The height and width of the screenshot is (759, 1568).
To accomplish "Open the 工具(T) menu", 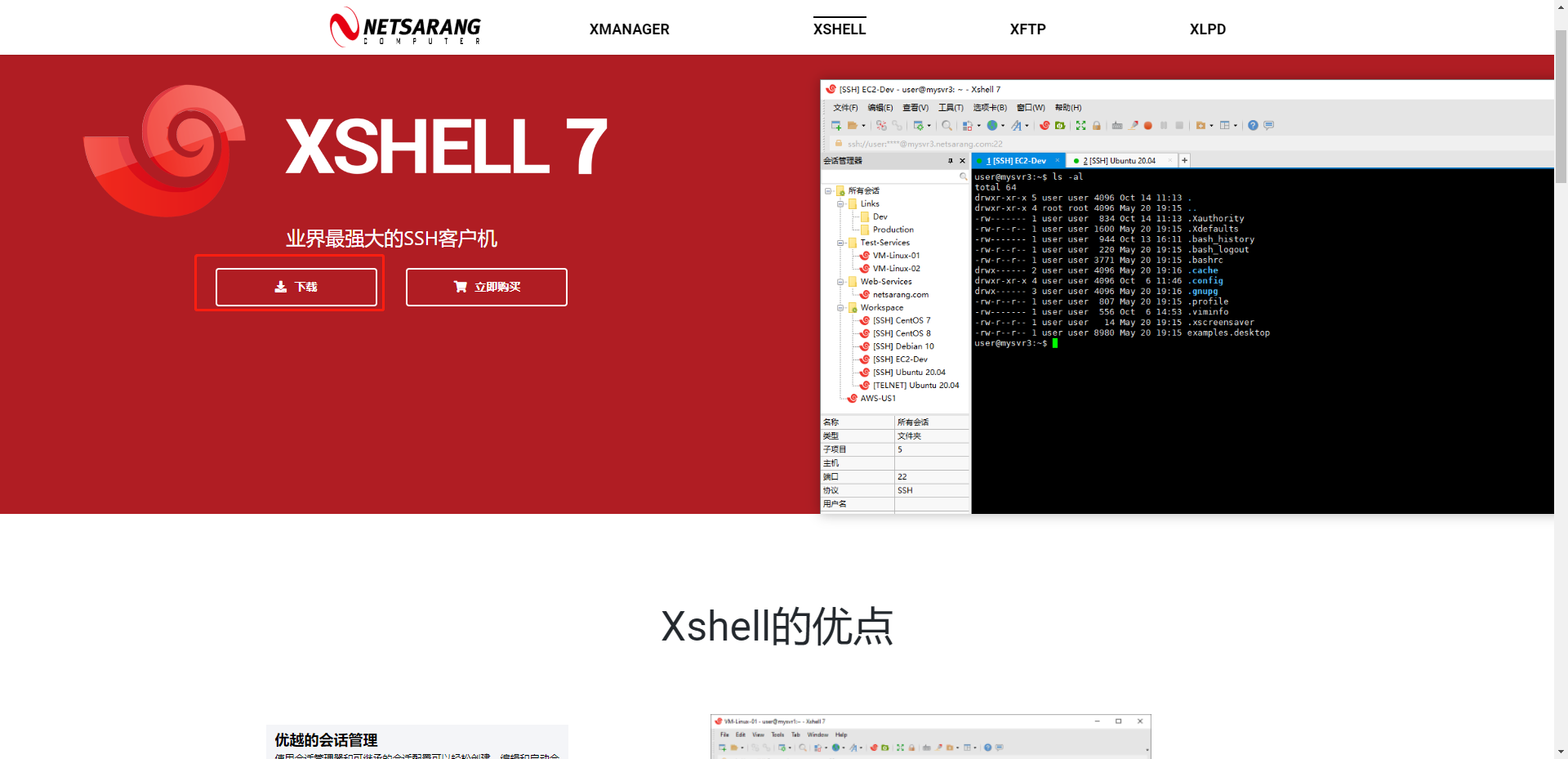I will pyautogui.click(x=951, y=108).
